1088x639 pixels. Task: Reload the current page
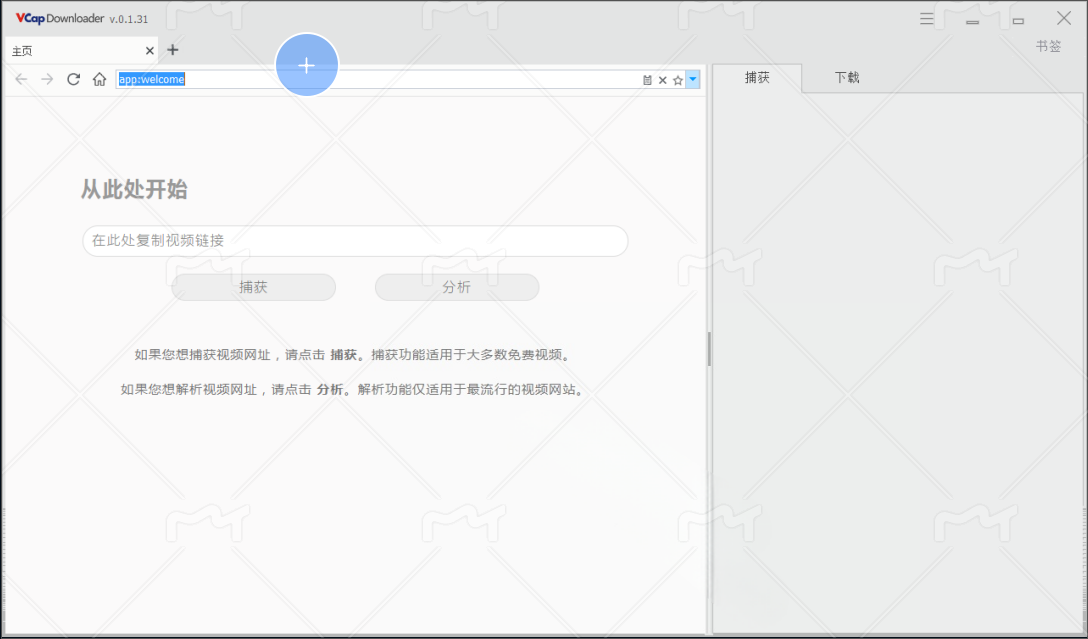click(x=73, y=79)
